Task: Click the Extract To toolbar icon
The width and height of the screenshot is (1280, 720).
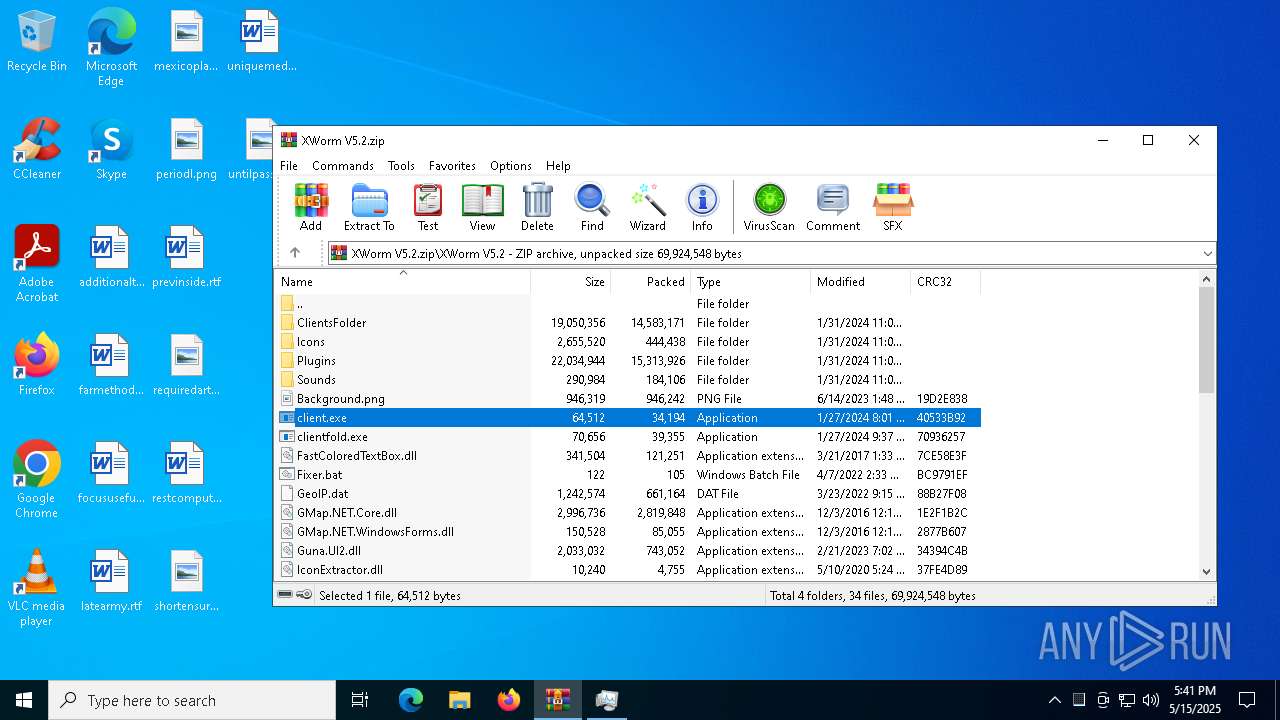Action: (x=369, y=208)
